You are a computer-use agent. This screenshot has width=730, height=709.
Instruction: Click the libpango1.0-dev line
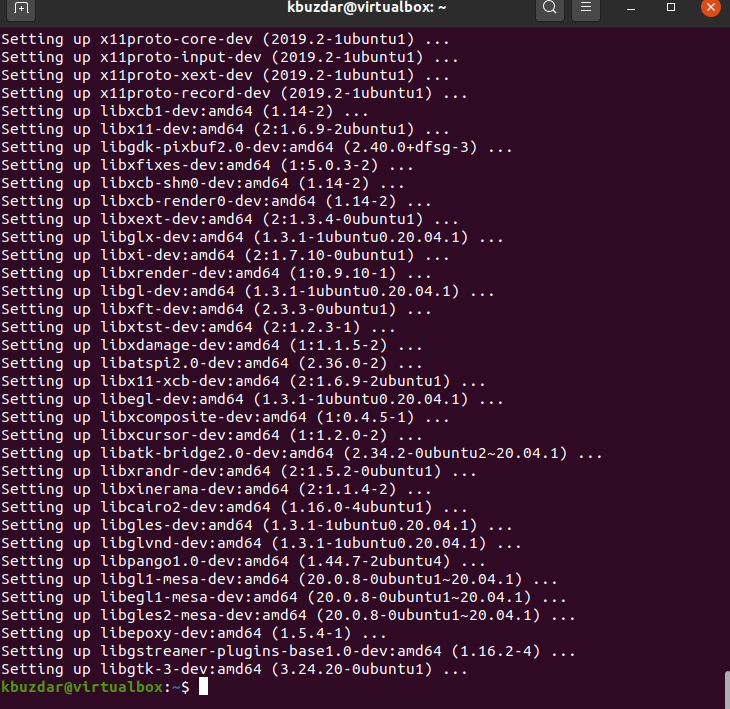243,561
